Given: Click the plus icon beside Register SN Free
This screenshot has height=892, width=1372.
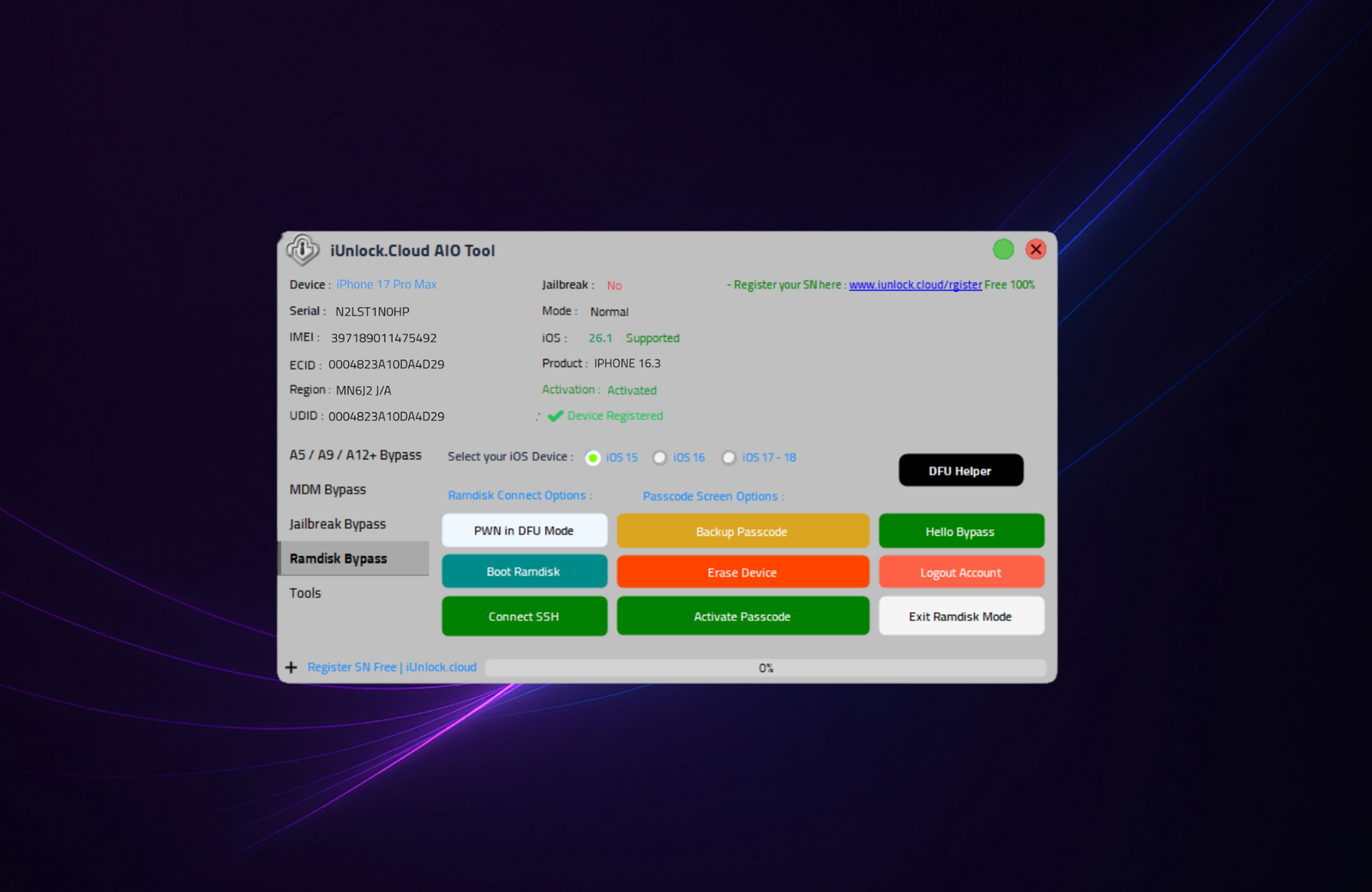Looking at the screenshot, I should tap(292, 667).
